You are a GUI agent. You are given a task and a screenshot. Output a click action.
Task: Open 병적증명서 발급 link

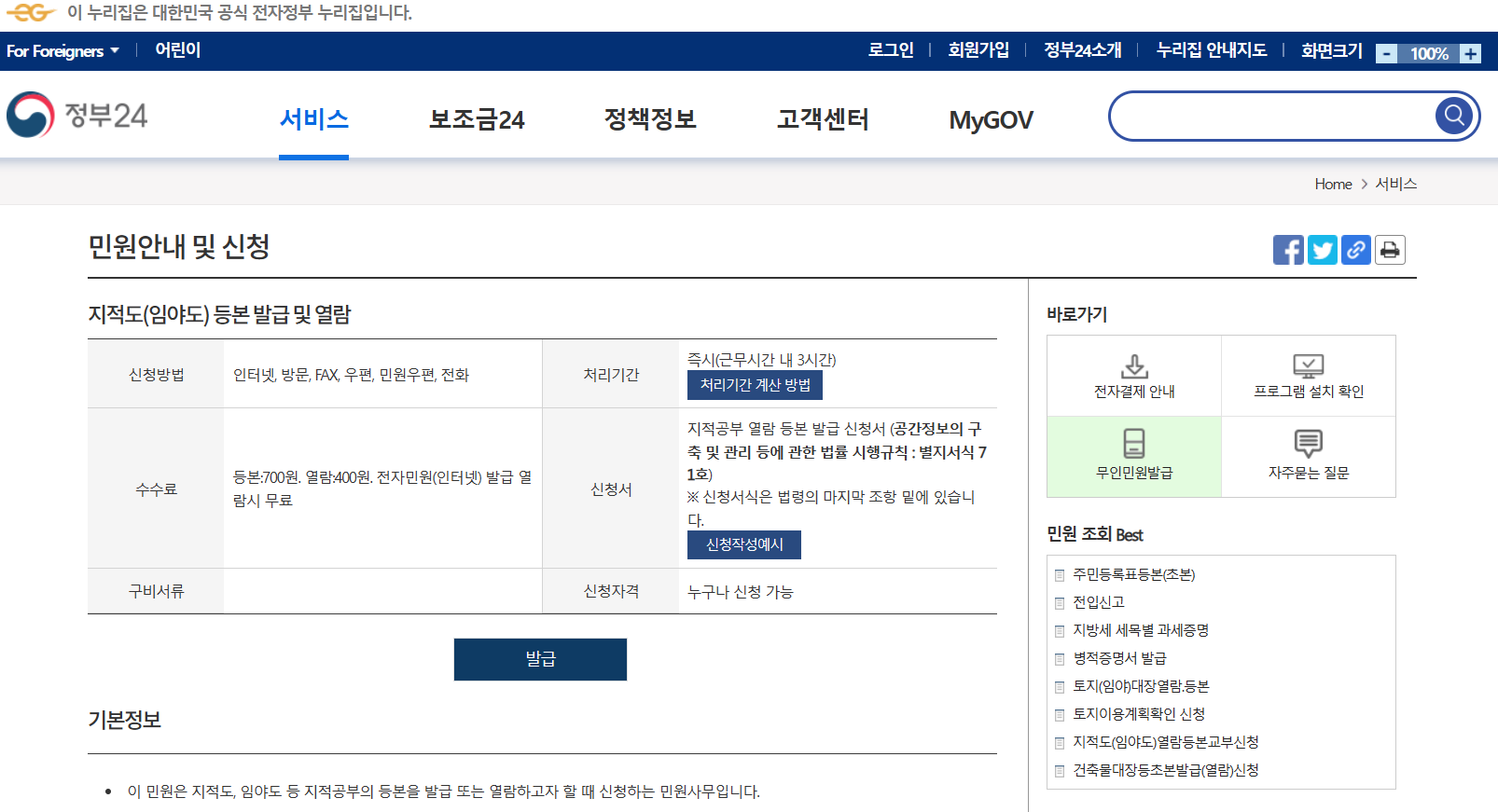click(x=1119, y=658)
